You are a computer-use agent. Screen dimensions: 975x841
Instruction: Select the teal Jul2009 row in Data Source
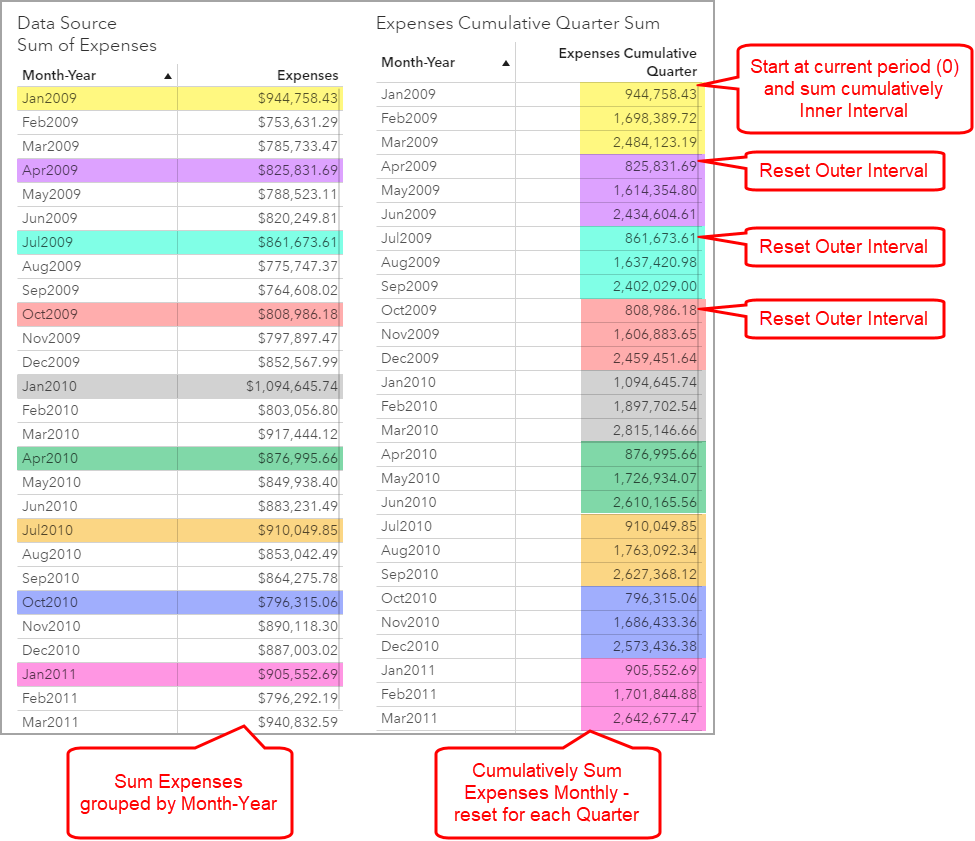180,242
